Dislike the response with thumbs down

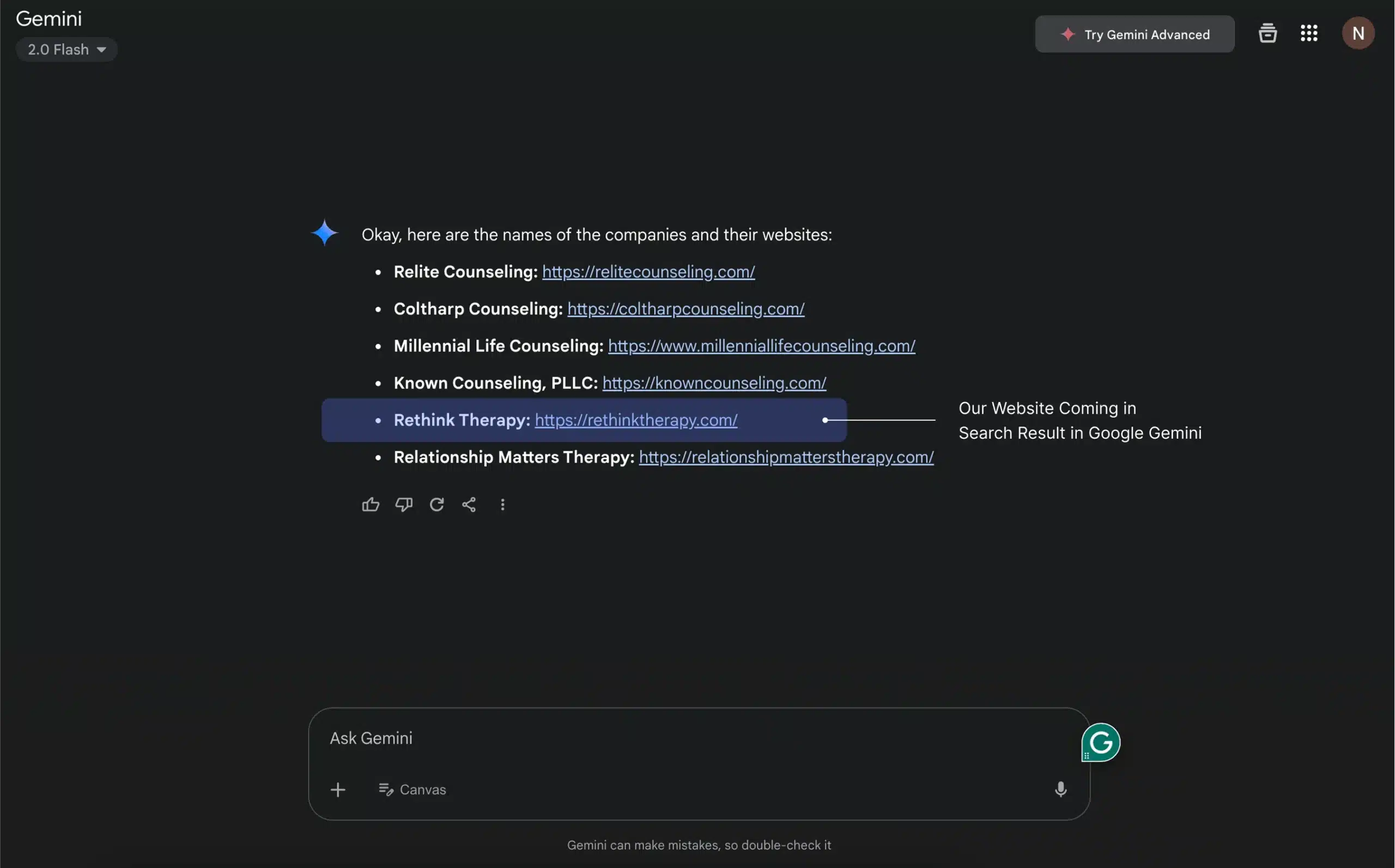click(404, 504)
